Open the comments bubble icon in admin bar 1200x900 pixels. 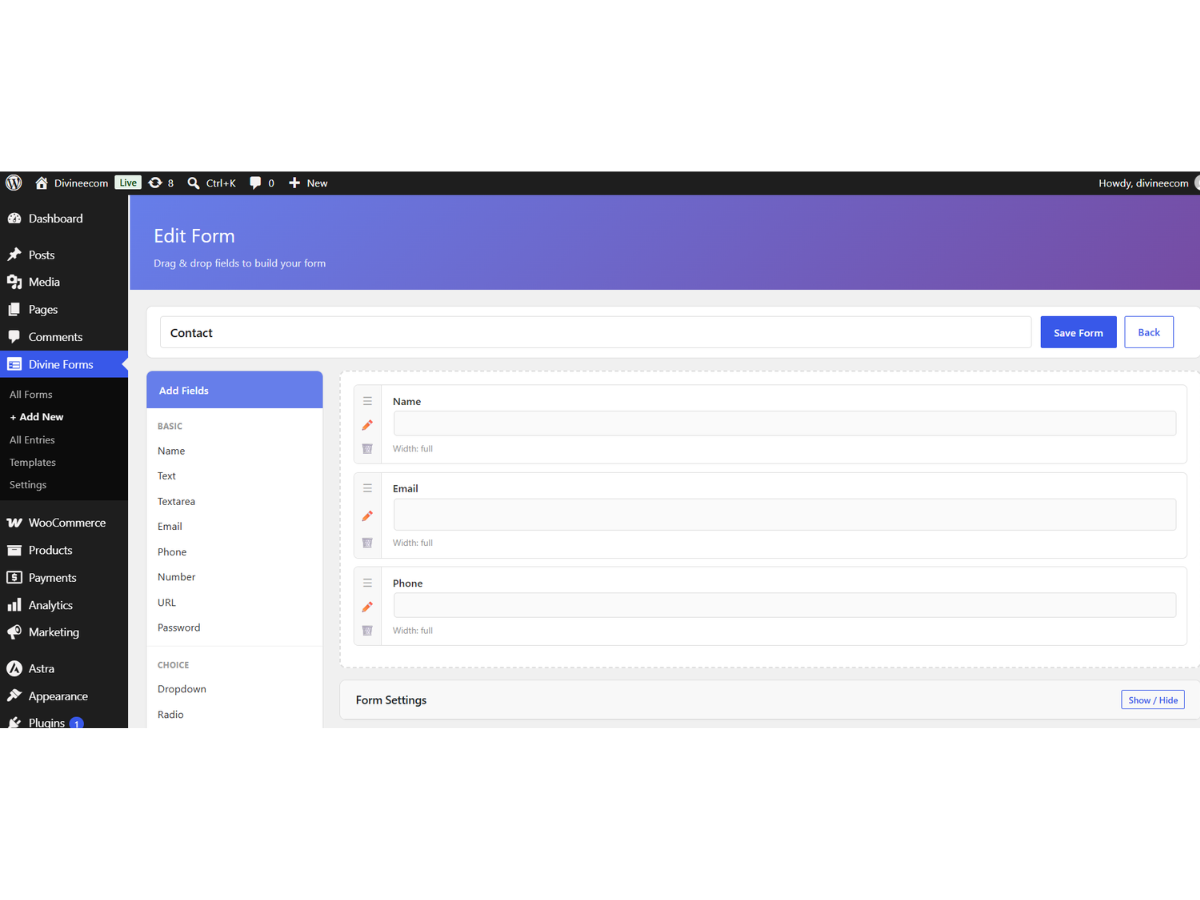(256, 183)
